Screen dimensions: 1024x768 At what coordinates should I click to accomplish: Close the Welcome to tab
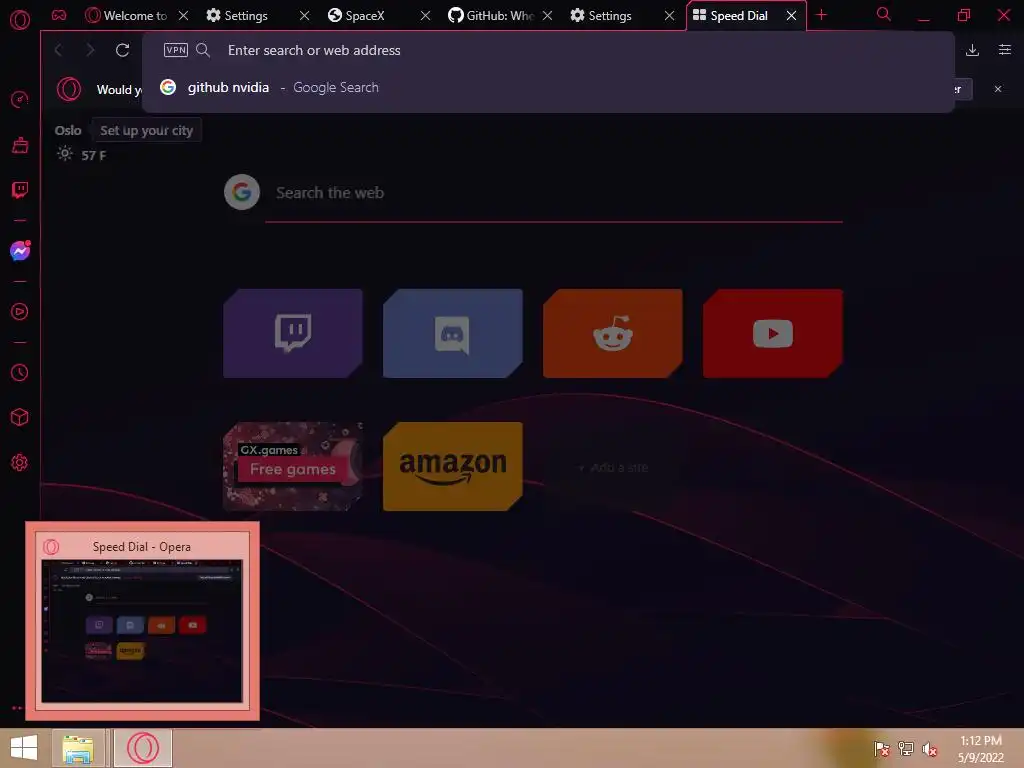[184, 15]
